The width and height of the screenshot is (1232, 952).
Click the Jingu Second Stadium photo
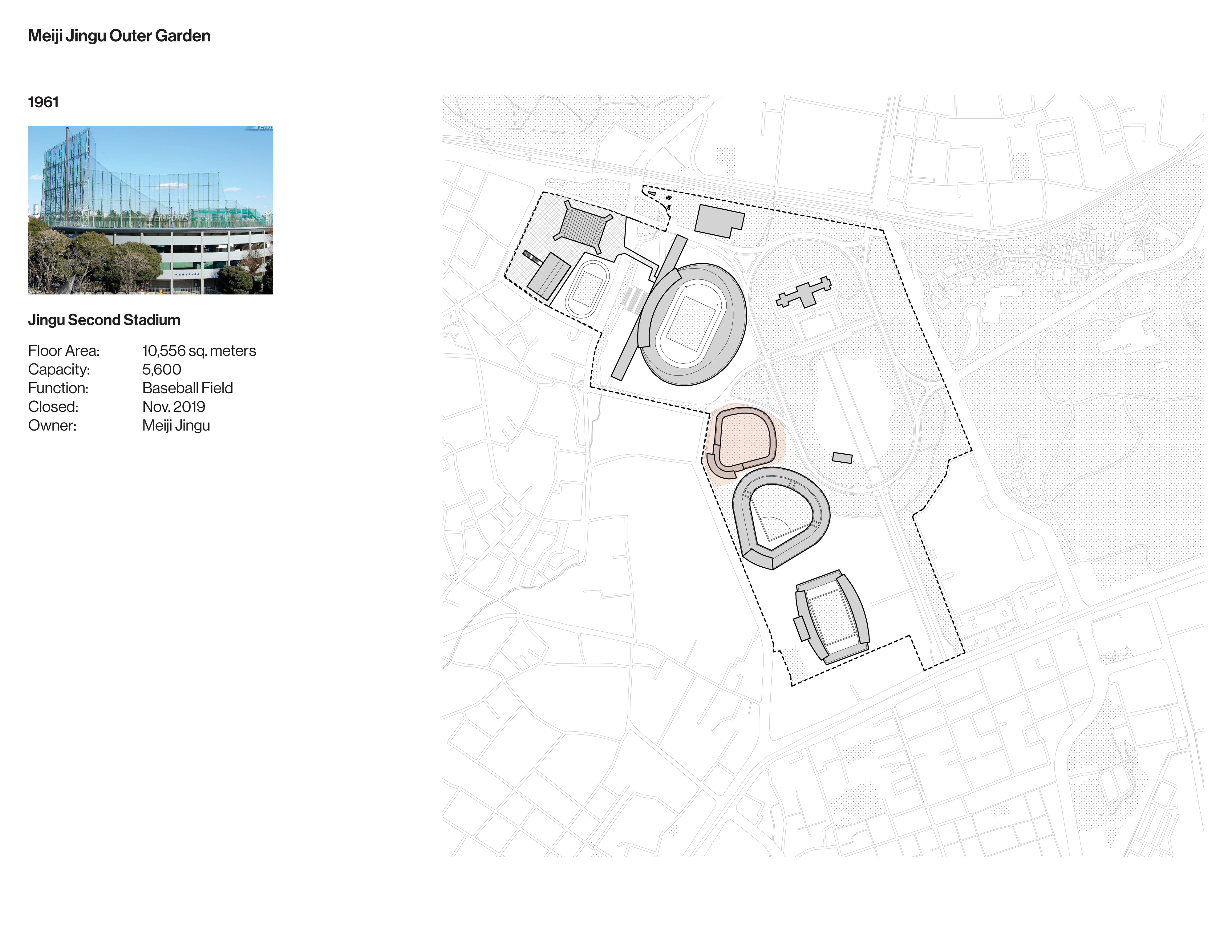coord(150,210)
